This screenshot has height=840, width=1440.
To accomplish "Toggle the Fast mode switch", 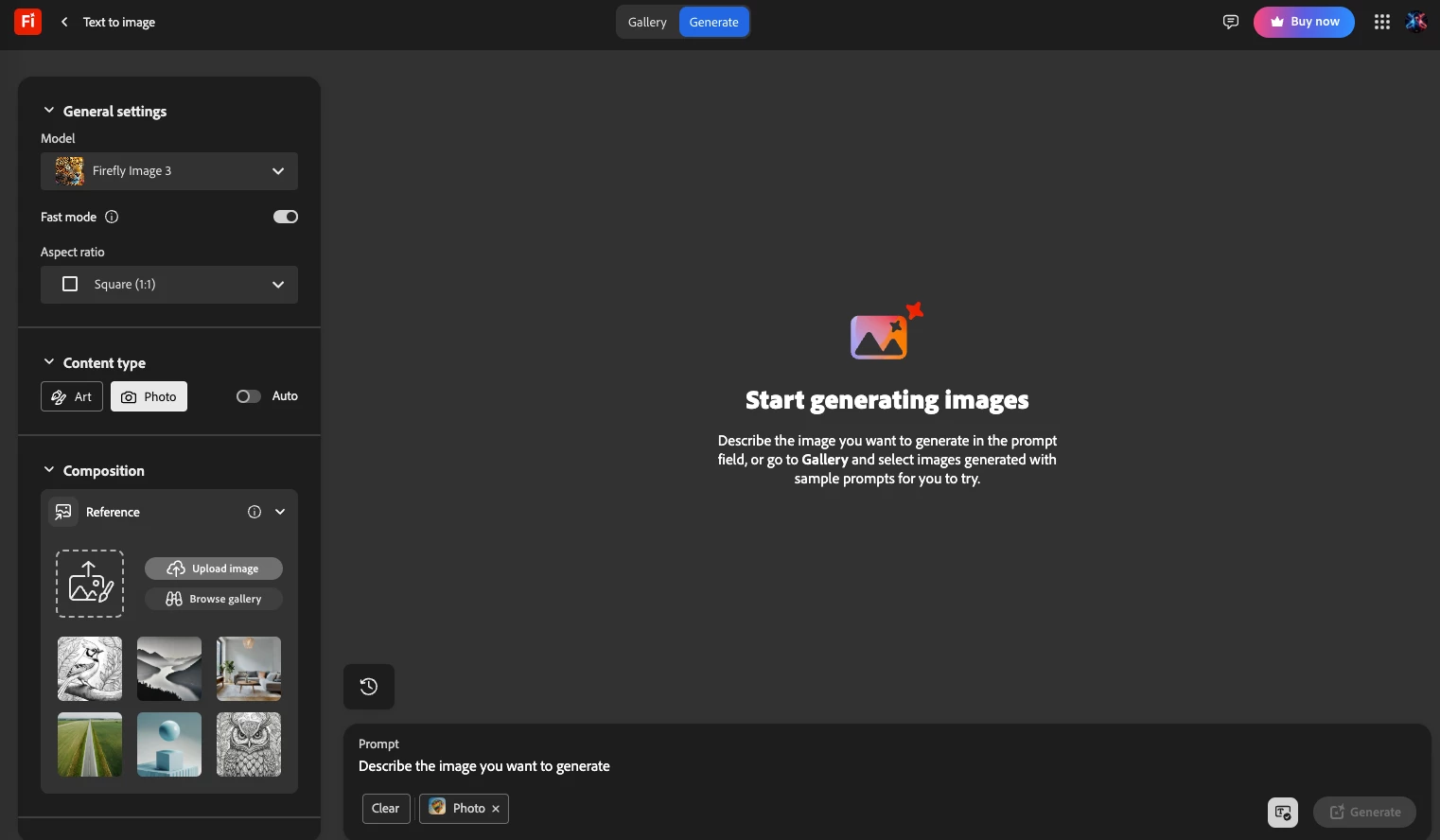I will point(286,217).
